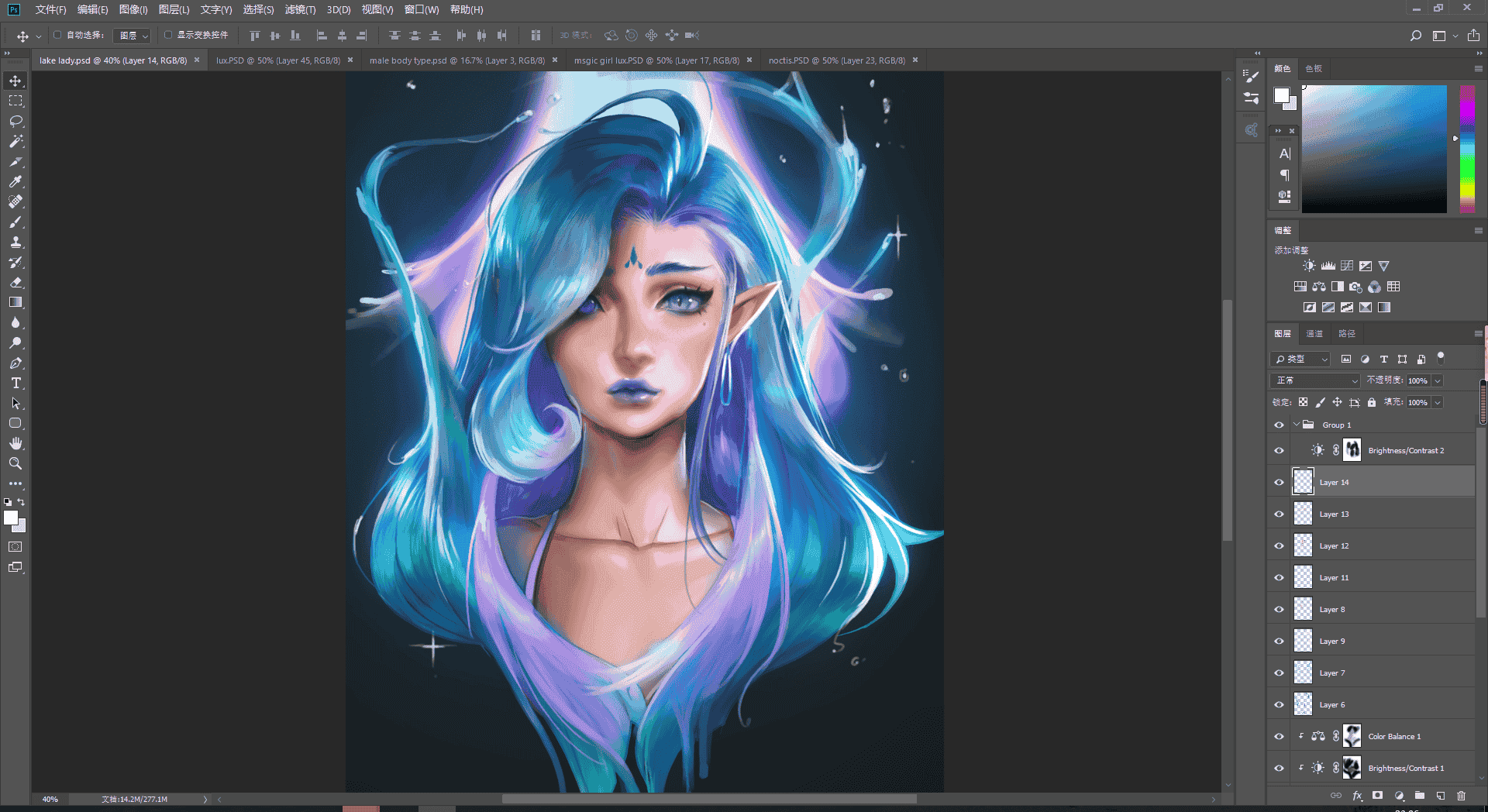Switch to the noctis.PSD document tab
The width and height of the screenshot is (1488, 812).
pos(836,60)
